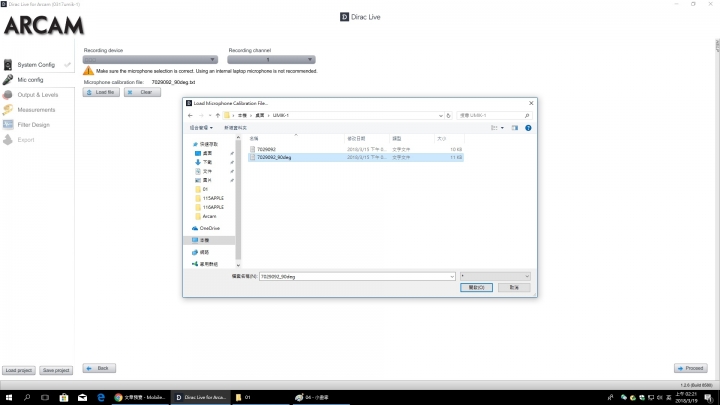Click the Size column header

coord(449,138)
